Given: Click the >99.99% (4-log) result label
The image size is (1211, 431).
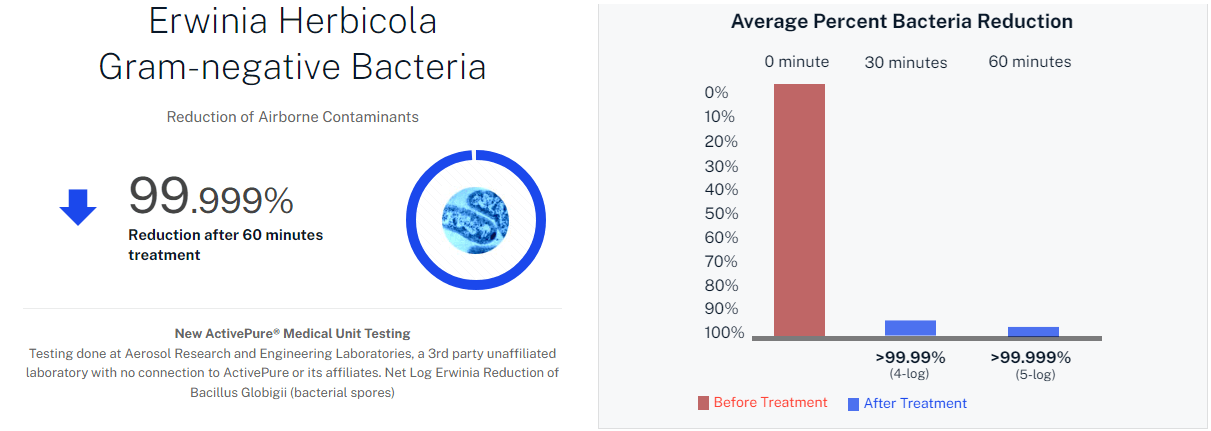Looking at the screenshot, I should click(910, 365).
